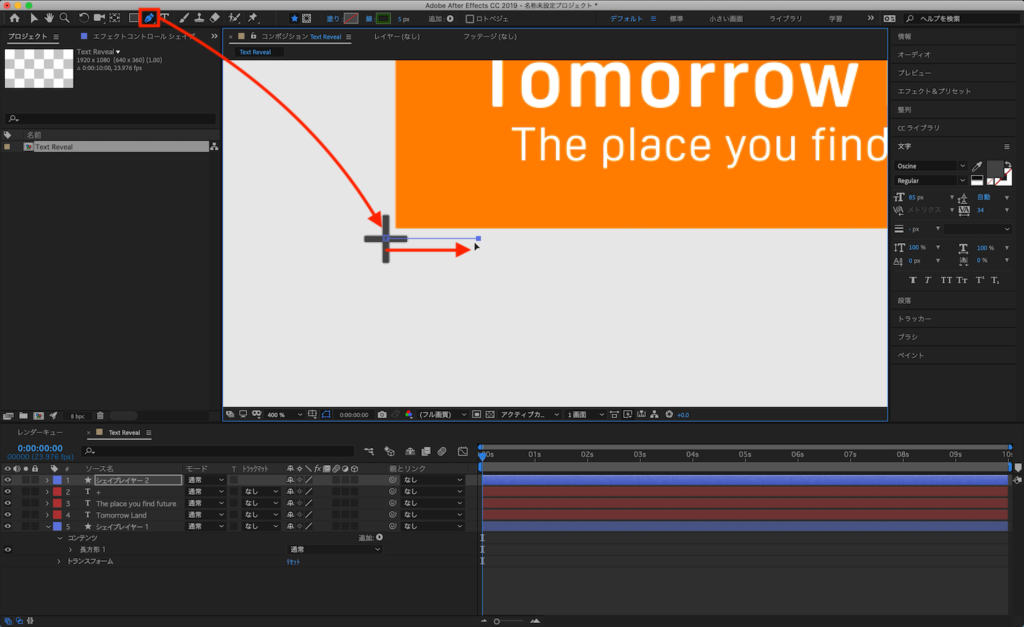Toggle visibility of 長方形 1 shape
Screen dimensions: 1024x627
tap(8, 550)
